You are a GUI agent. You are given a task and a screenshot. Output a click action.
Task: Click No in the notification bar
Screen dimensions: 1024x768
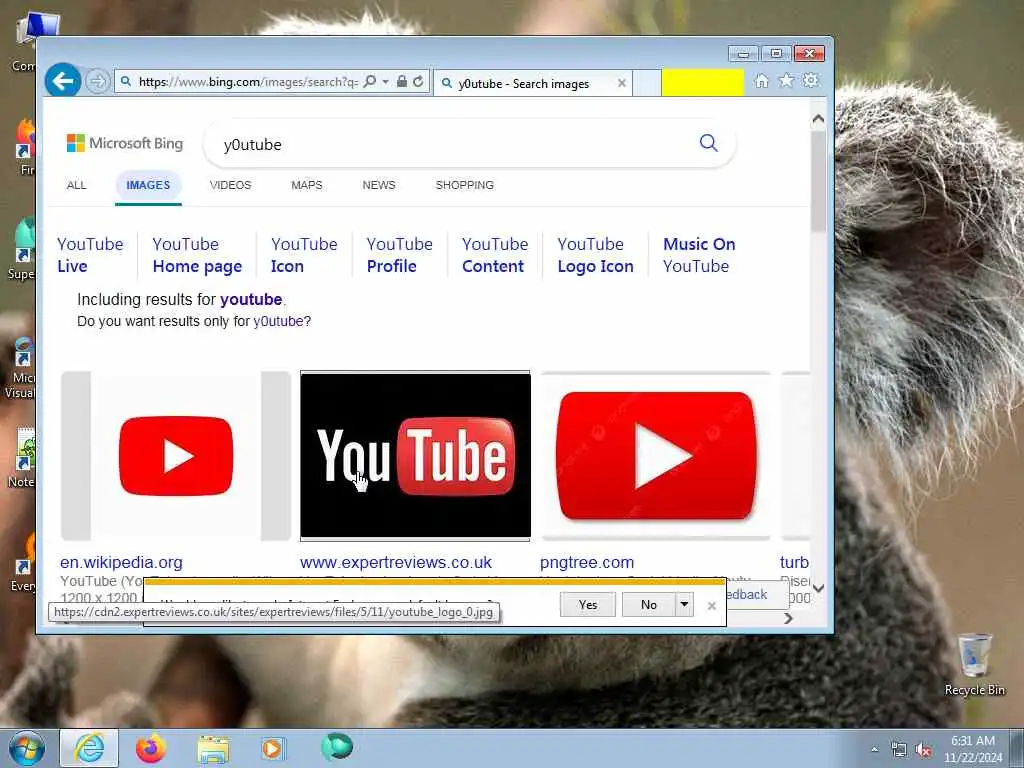pyautogui.click(x=648, y=605)
